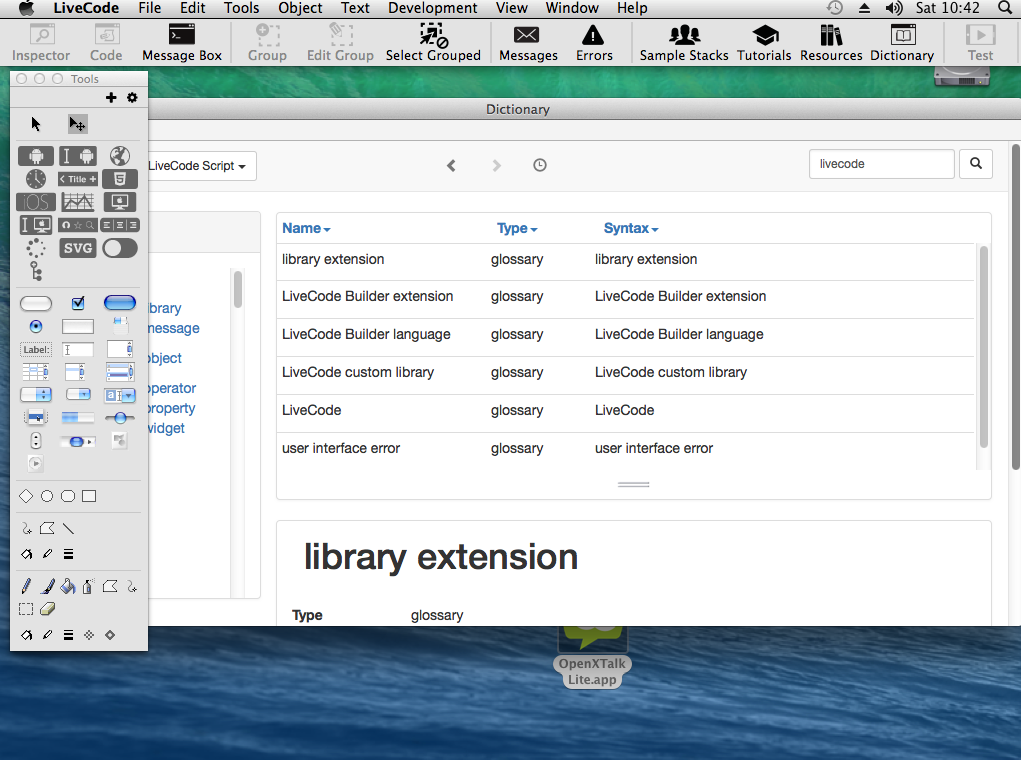Open the File menu
This screenshot has width=1021, height=760.
[x=150, y=8]
